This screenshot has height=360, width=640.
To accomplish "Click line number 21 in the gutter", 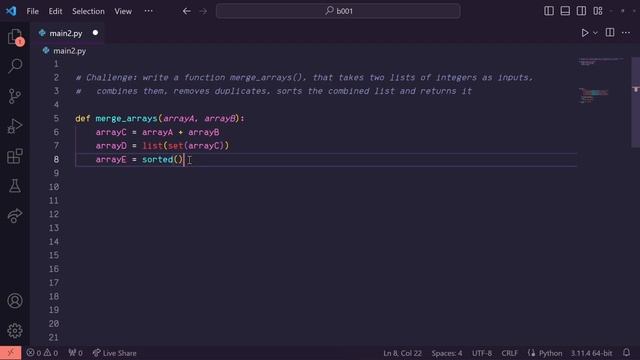I will click(x=54, y=338).
